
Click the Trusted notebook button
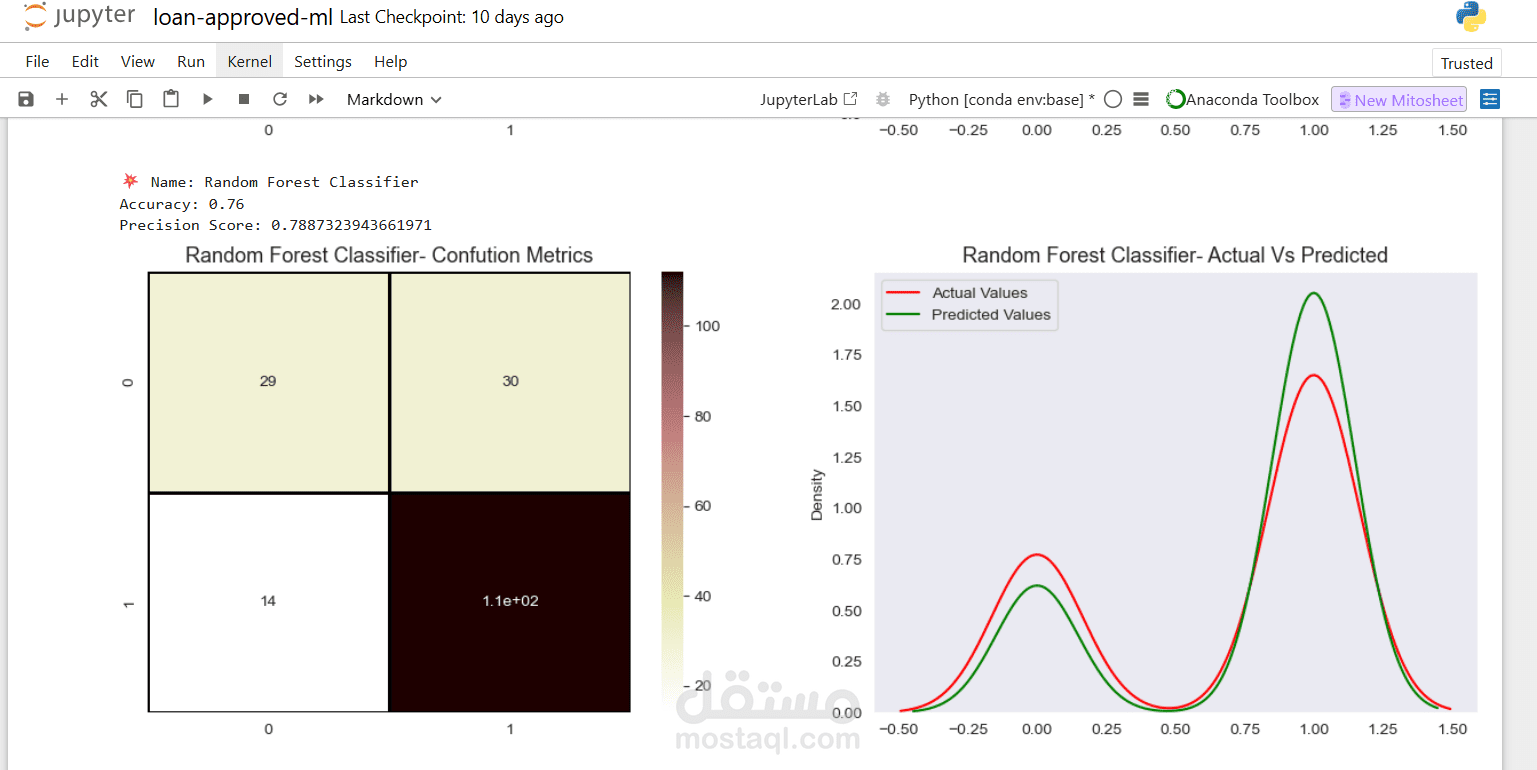click(x=1466, y=63)
